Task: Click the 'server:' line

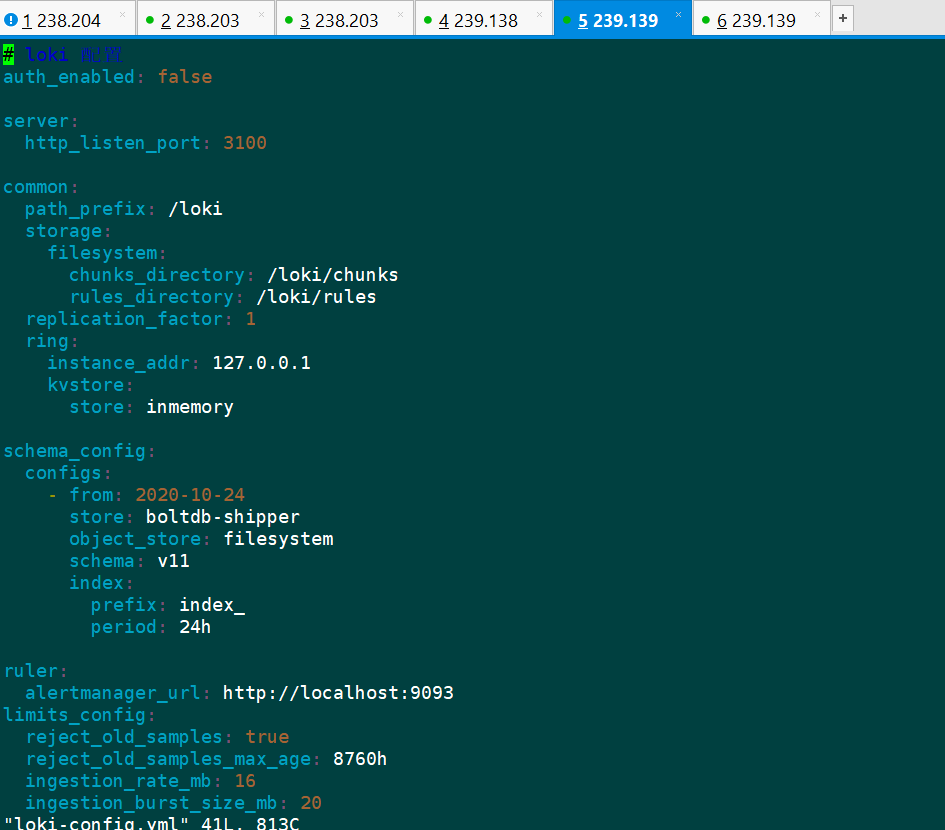Action: (x=41, y=121)
